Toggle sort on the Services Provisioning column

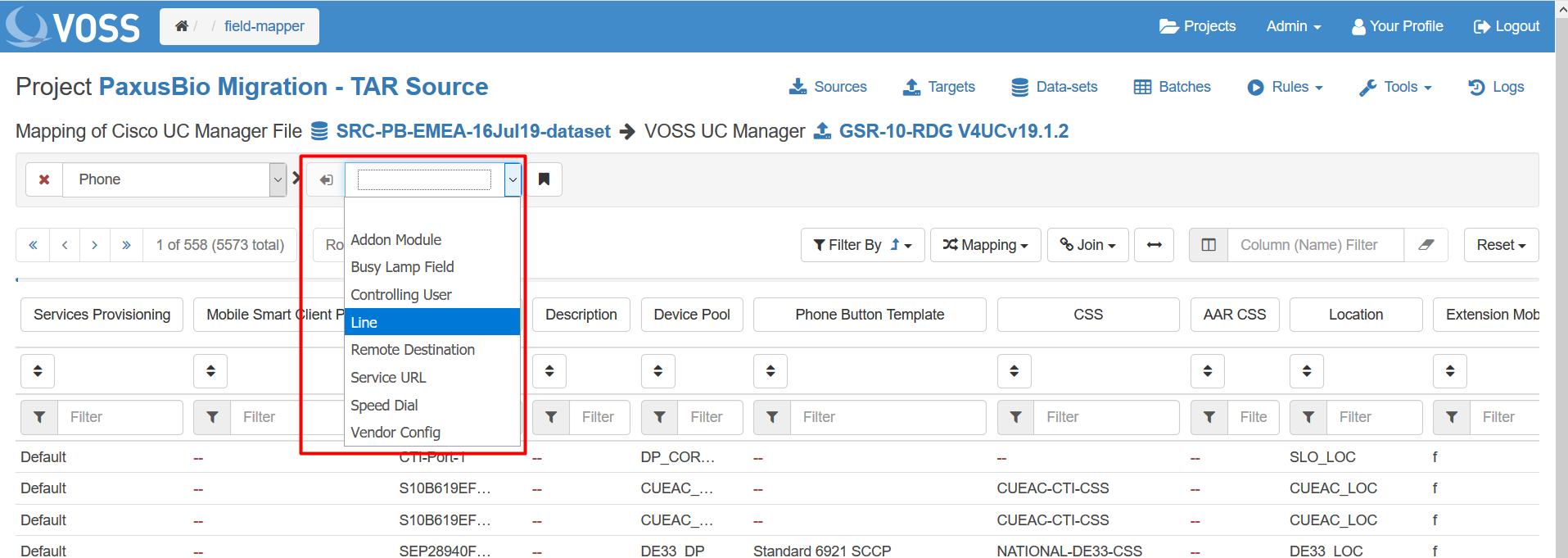38,371
